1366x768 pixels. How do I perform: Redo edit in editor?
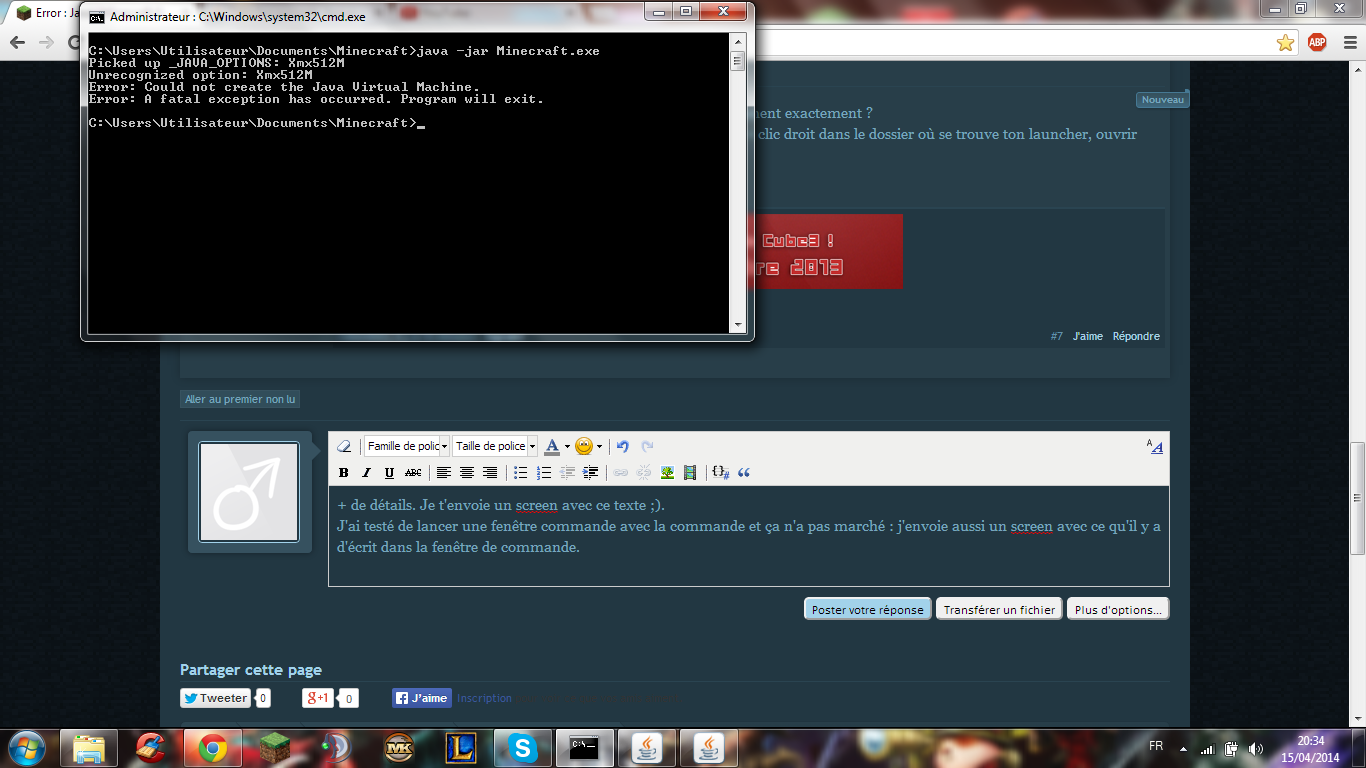(x=647, y=447)
